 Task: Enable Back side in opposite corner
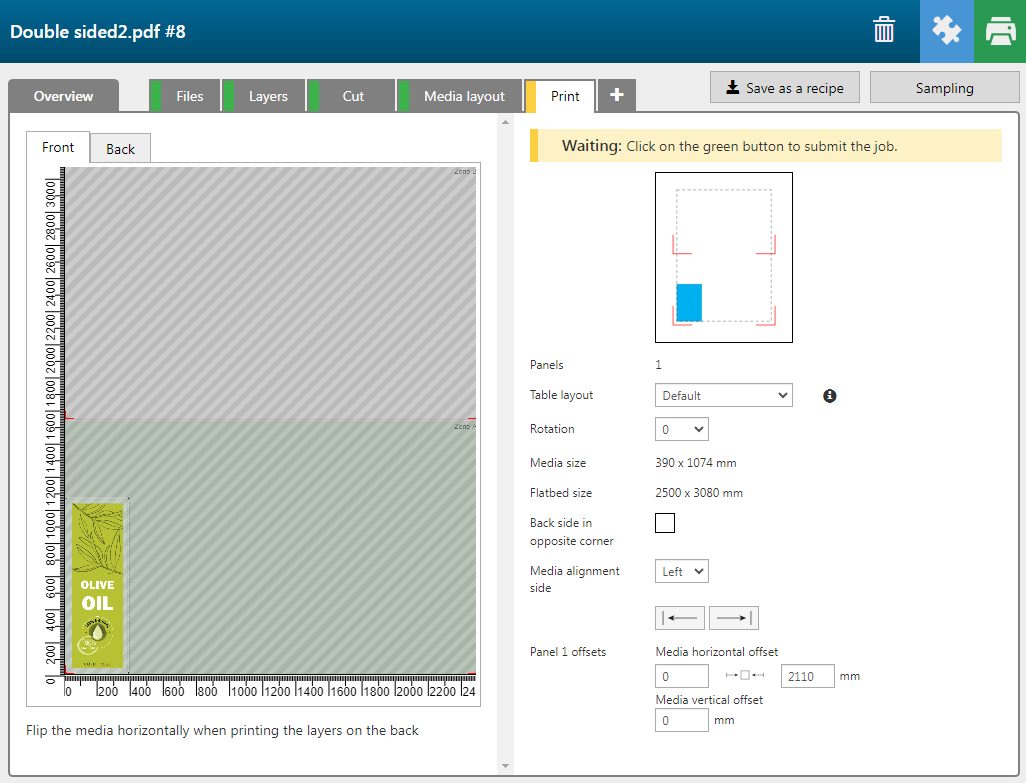665,523
